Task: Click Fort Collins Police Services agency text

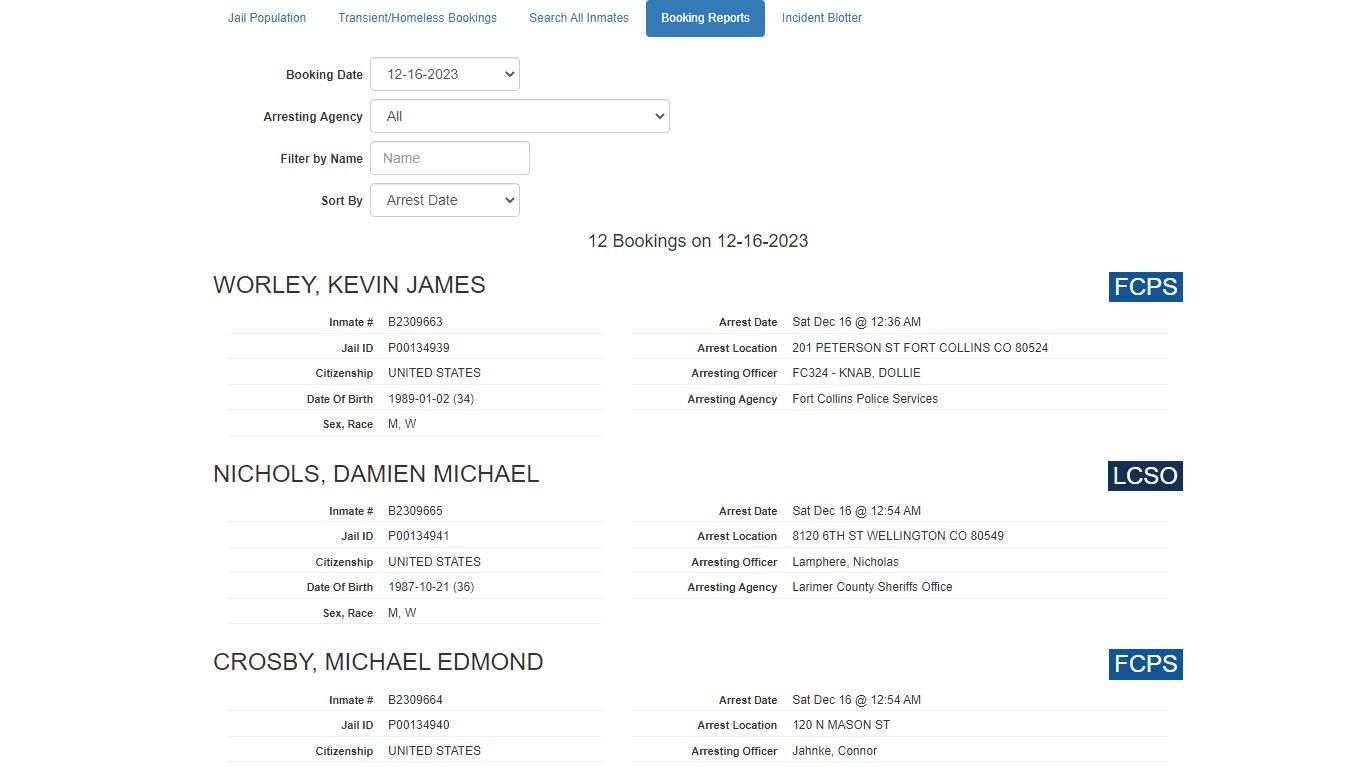Action: 865,399
